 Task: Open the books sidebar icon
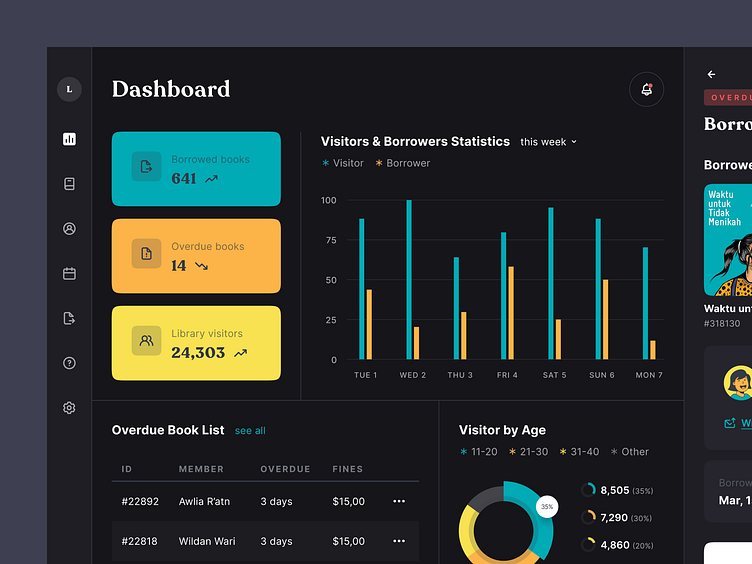coord(69,184)
